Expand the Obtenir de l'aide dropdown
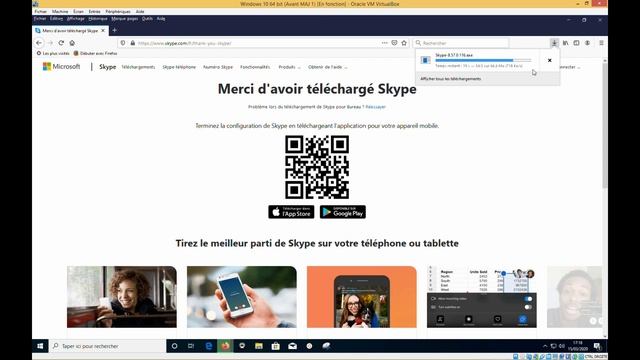The height and width of the screenshot is (360, 640). tap(327, 67)
